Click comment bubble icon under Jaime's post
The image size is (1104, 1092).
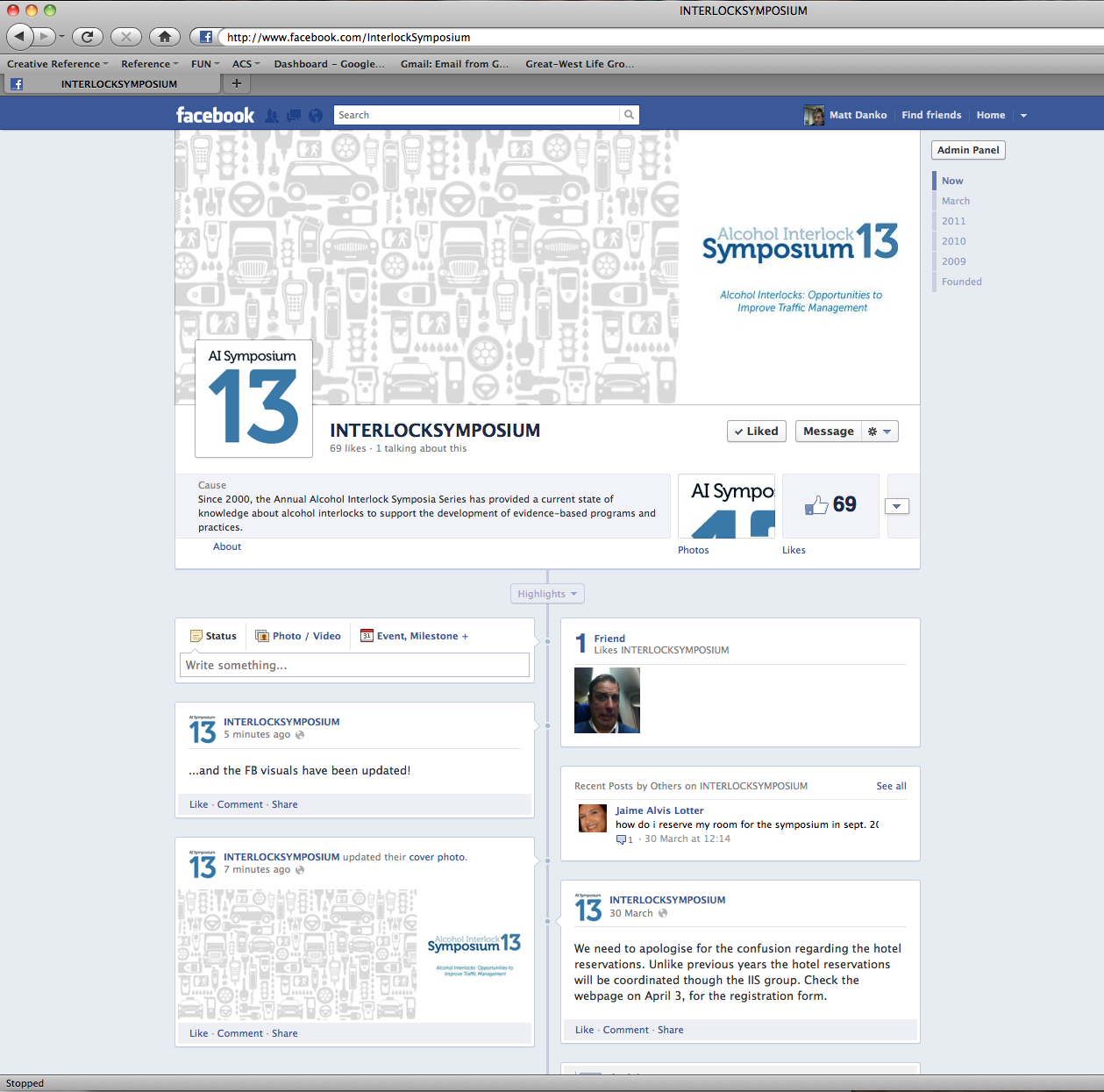621,839
